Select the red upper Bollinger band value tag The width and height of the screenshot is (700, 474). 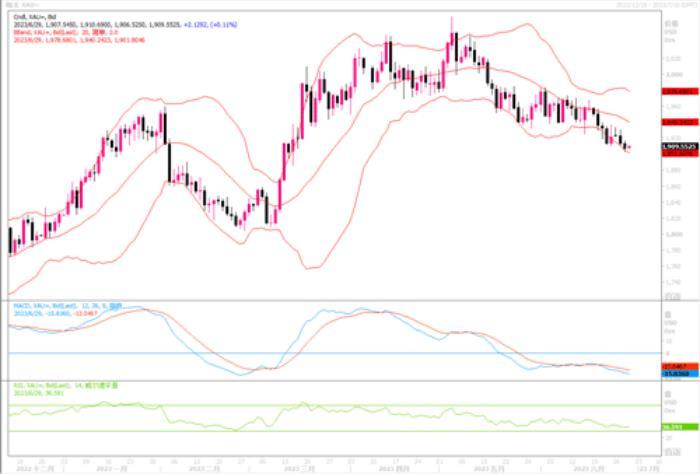[x=679, y=91]
